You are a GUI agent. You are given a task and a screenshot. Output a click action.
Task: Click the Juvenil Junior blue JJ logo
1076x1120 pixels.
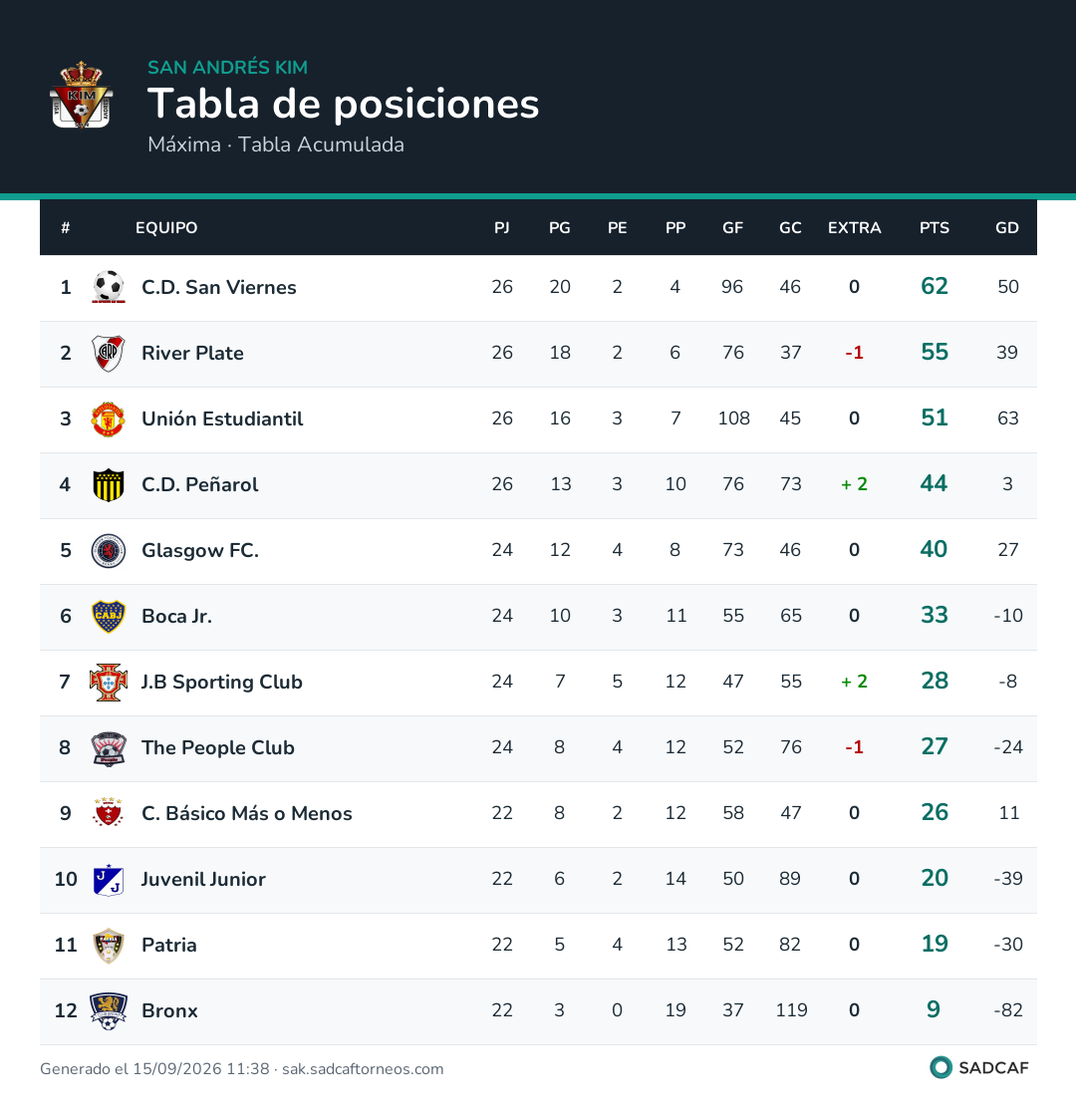pyautogui.click(x=109, y=880)
